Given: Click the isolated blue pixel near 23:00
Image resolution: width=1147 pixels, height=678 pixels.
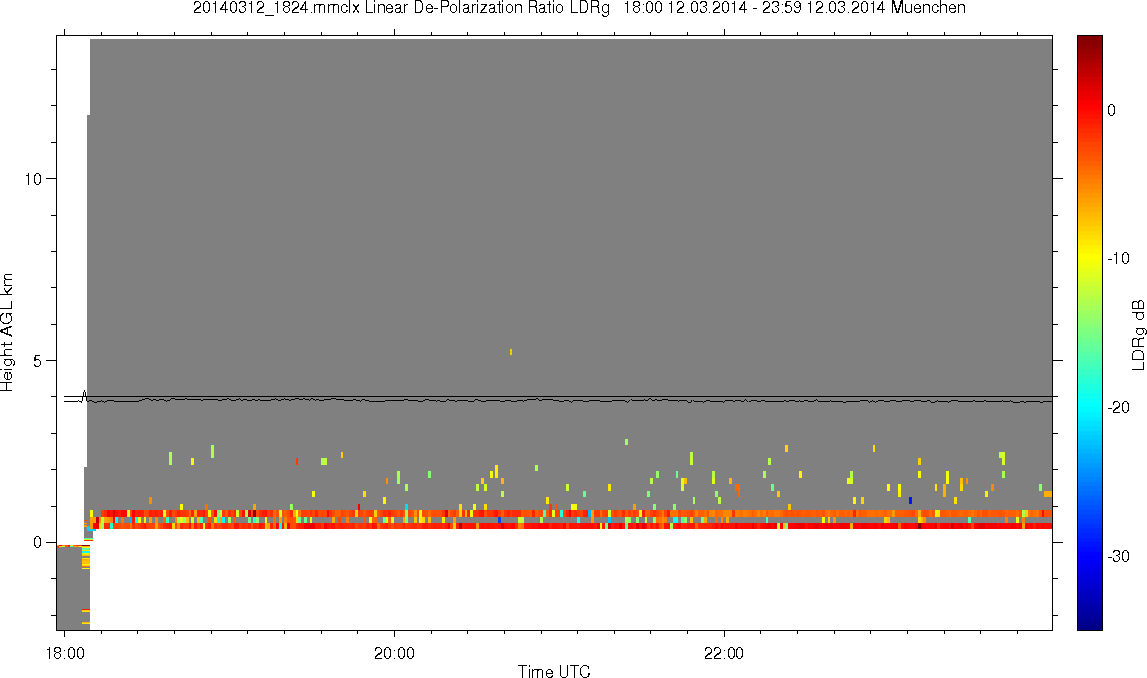Looking at the screenshot, I should [910, 500].
